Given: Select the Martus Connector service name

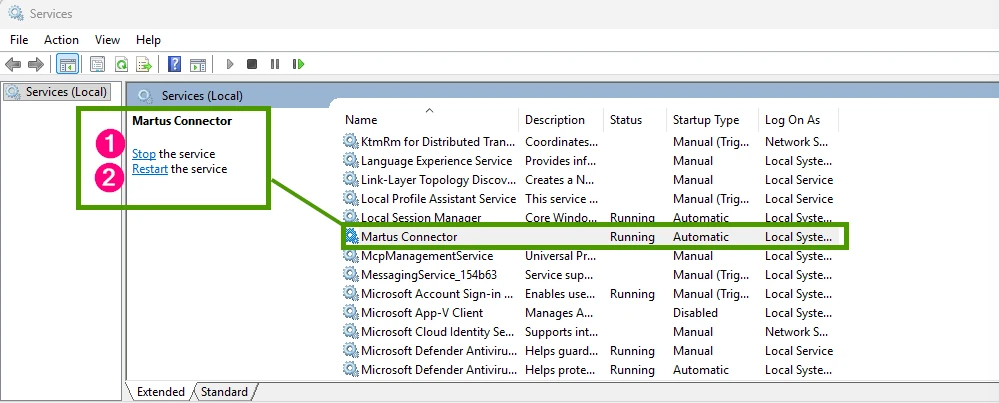Looking at the screenshot, I should (x=409, y=237).
